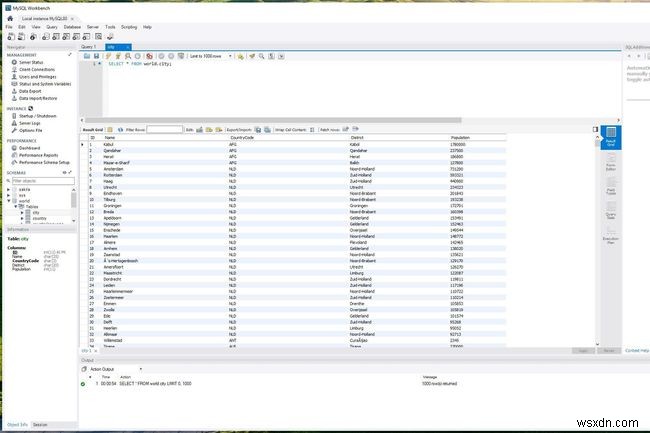Viewport: 650px width, 433px height.
Task: Open the Edit menu
Action: click(22, 27)
